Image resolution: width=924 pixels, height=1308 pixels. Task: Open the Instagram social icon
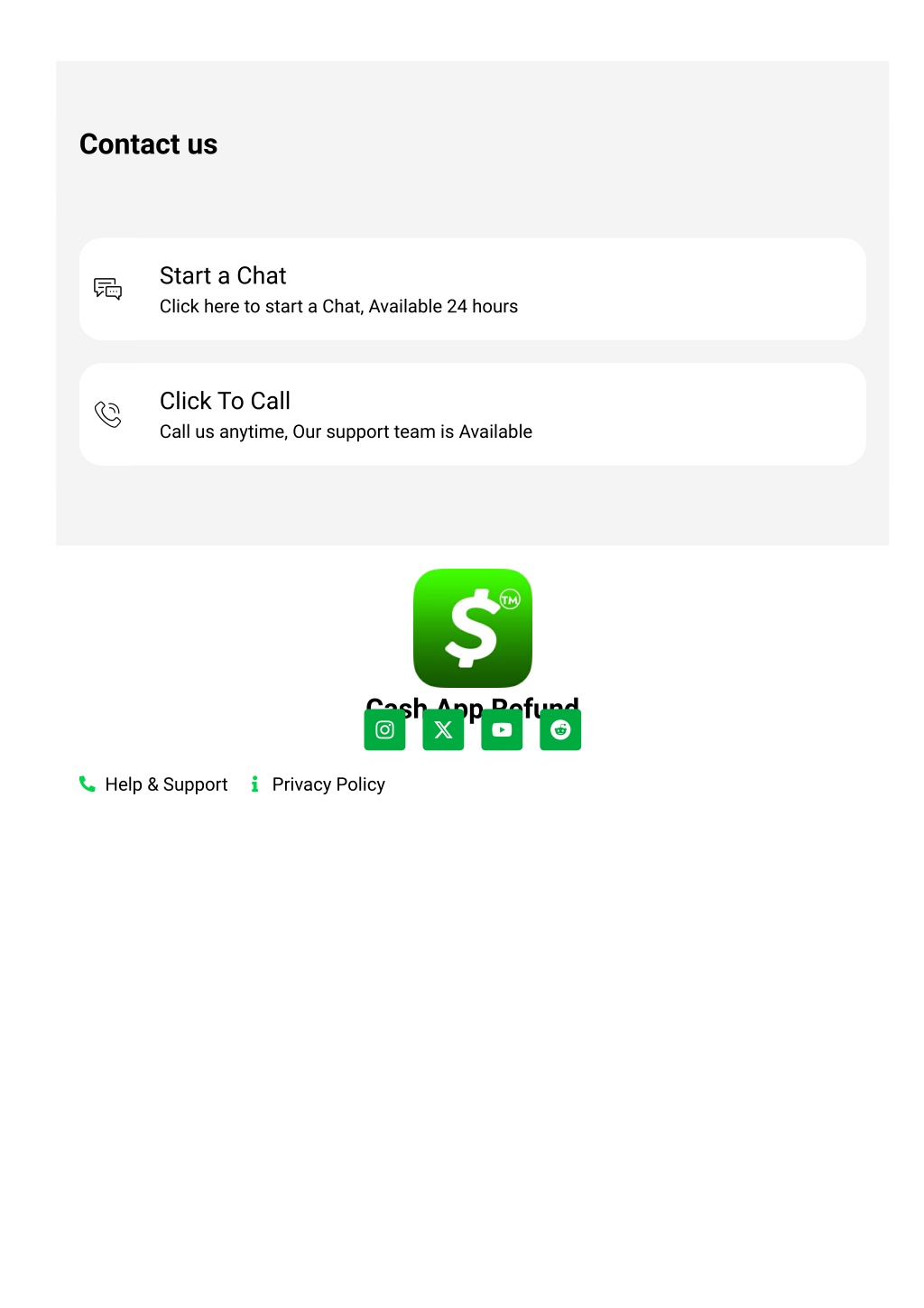[x=384, y=729]
